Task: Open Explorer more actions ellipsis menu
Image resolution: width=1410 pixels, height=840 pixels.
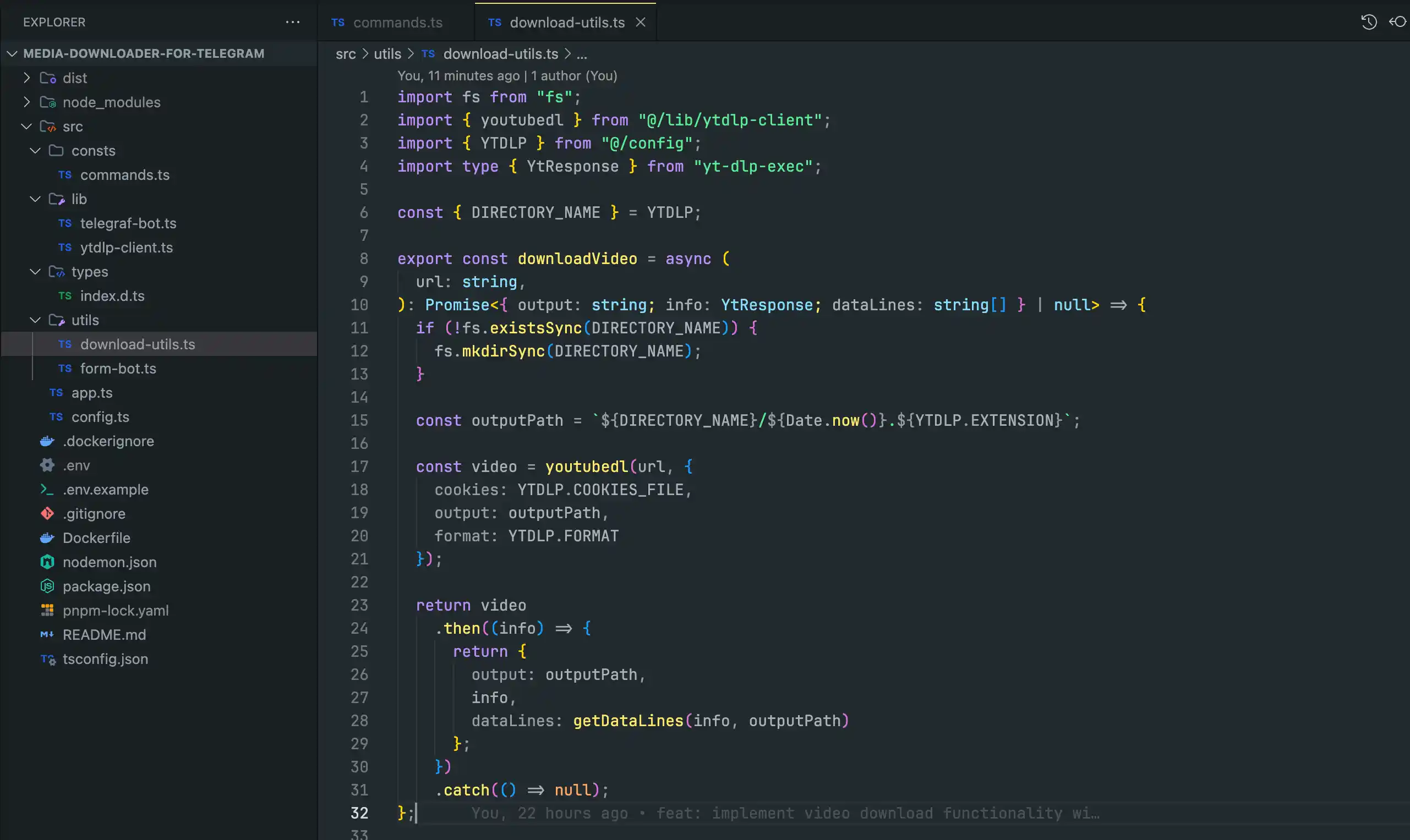Action: [x=292, y=22]
